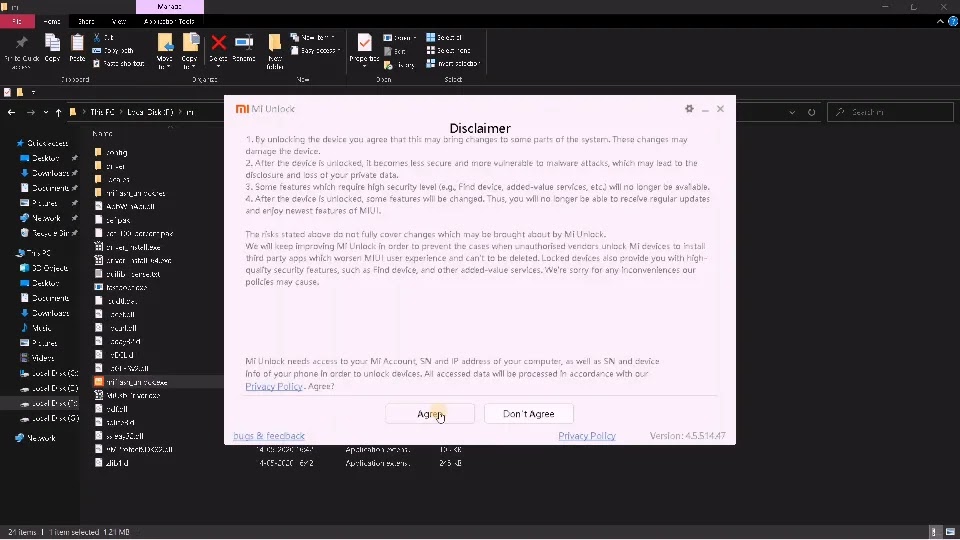Select the config folder in file list
960x540 pixels.
click(111, 152)
